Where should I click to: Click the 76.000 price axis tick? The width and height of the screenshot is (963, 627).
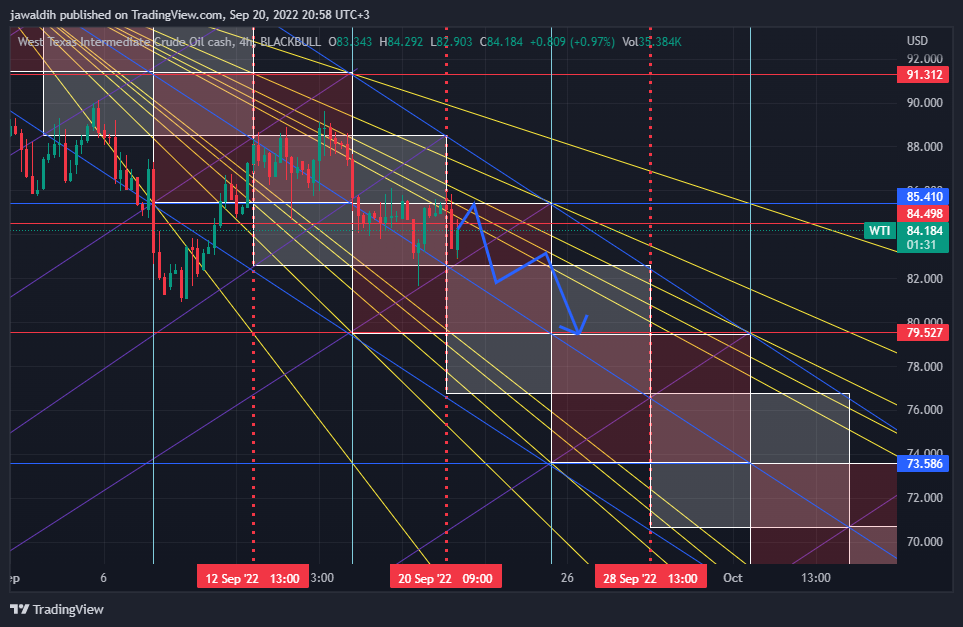tap(924, 410)
